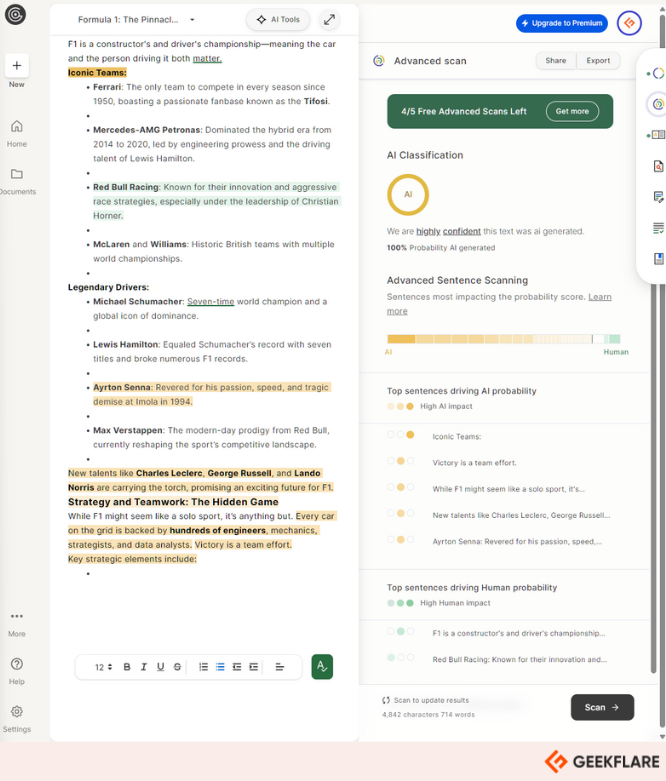Decrease indent using the outdent icon

(x=237, y=667)
